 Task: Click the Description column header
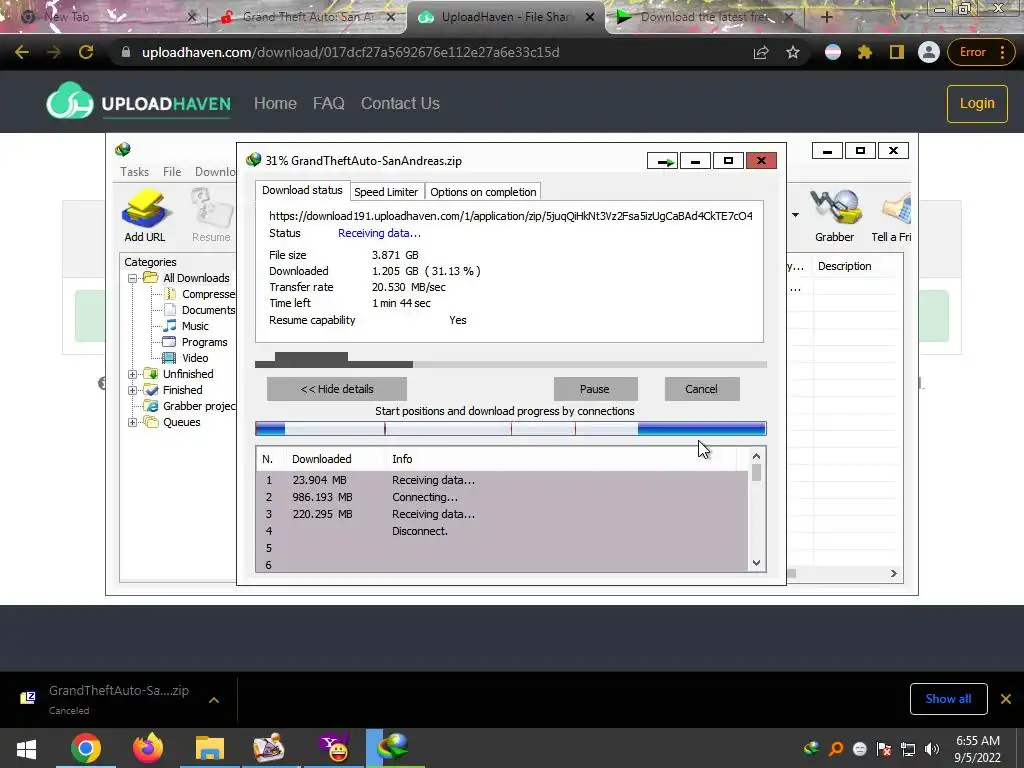[x=857, y=266]
